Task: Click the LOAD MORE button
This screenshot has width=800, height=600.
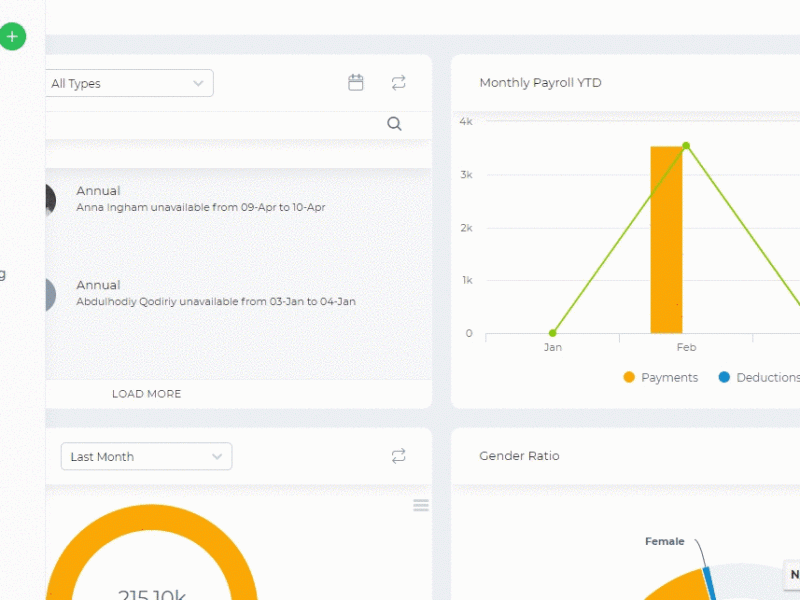Action: click(x=146, y=394)
